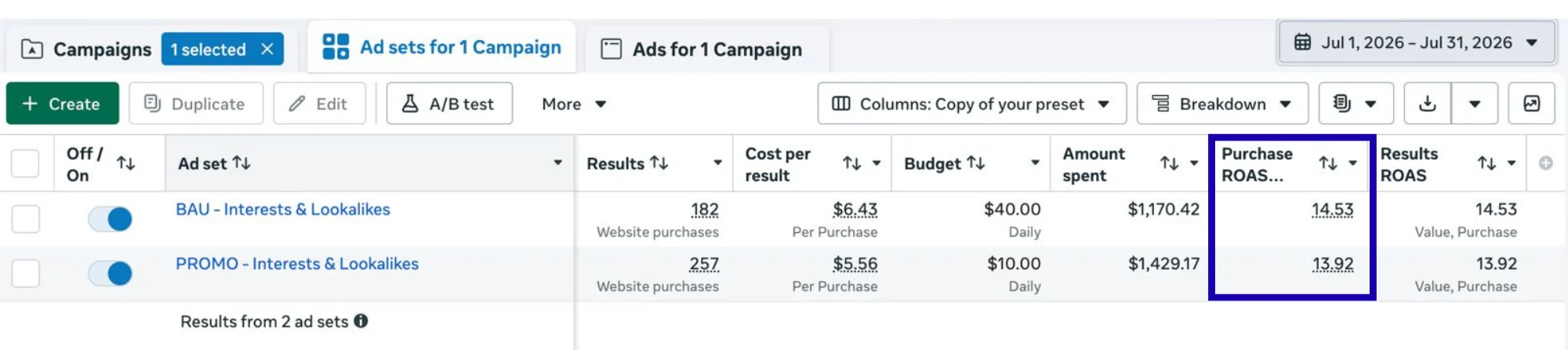The width and height of the screenshot is (1568, 350).
Task: Clear the 1 selected campaign filter
Action: pyautogui.click(x=267, y=49)
